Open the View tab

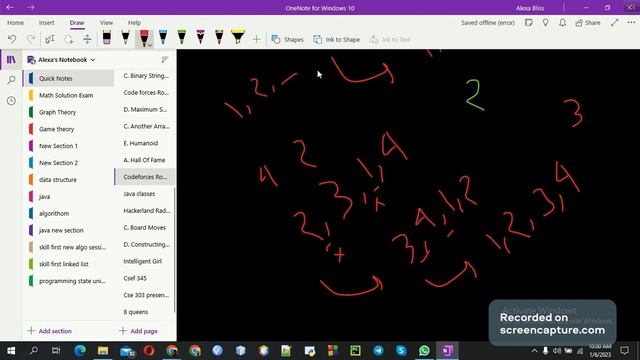point(107,23)
